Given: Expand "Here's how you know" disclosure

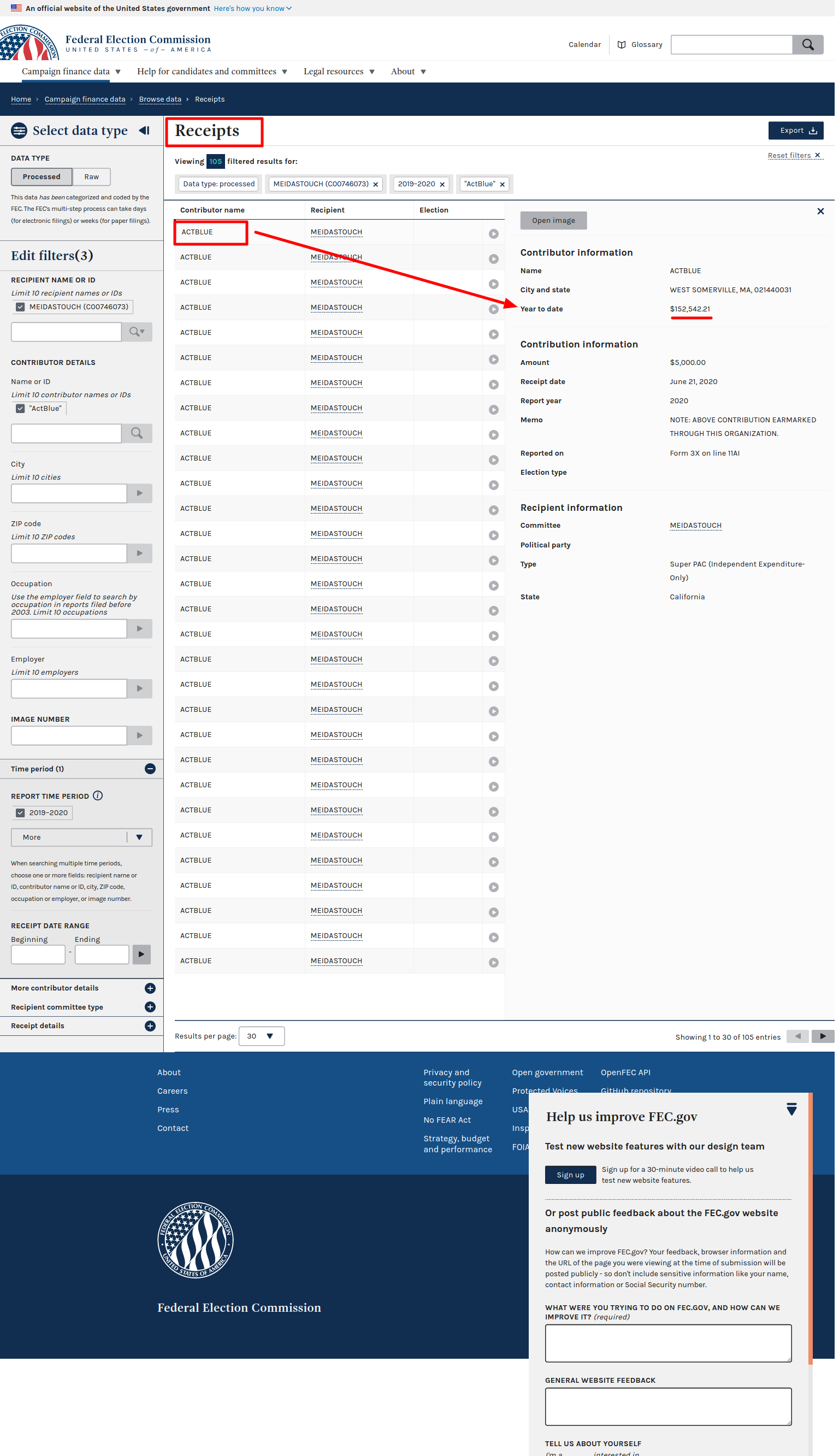Looking at the screenshot, I should pyautogui.click(x=252, y=8).
